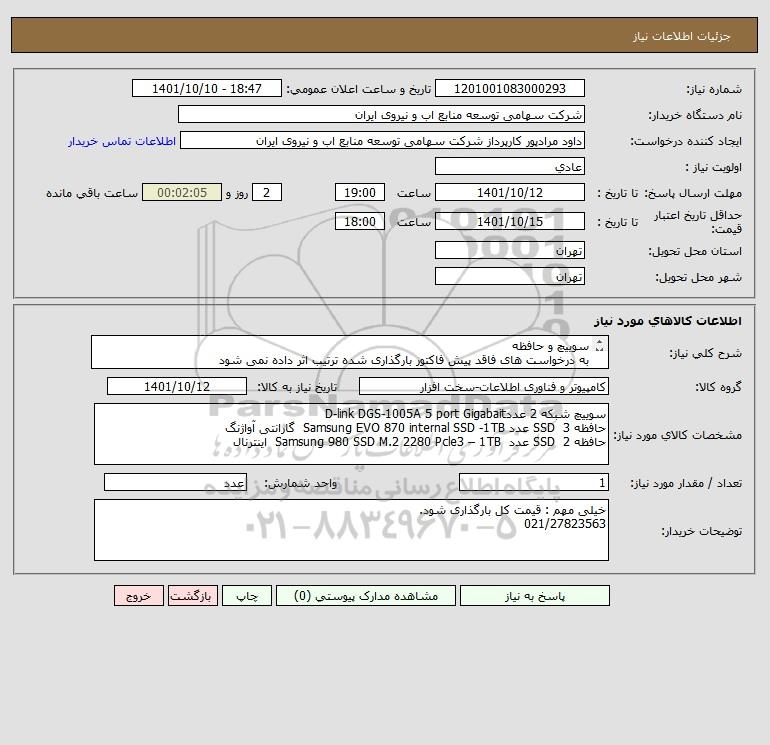Click the 'خروج' exit button
The image size is (770, 745).
pyautogui.click(x=138, y=595)
